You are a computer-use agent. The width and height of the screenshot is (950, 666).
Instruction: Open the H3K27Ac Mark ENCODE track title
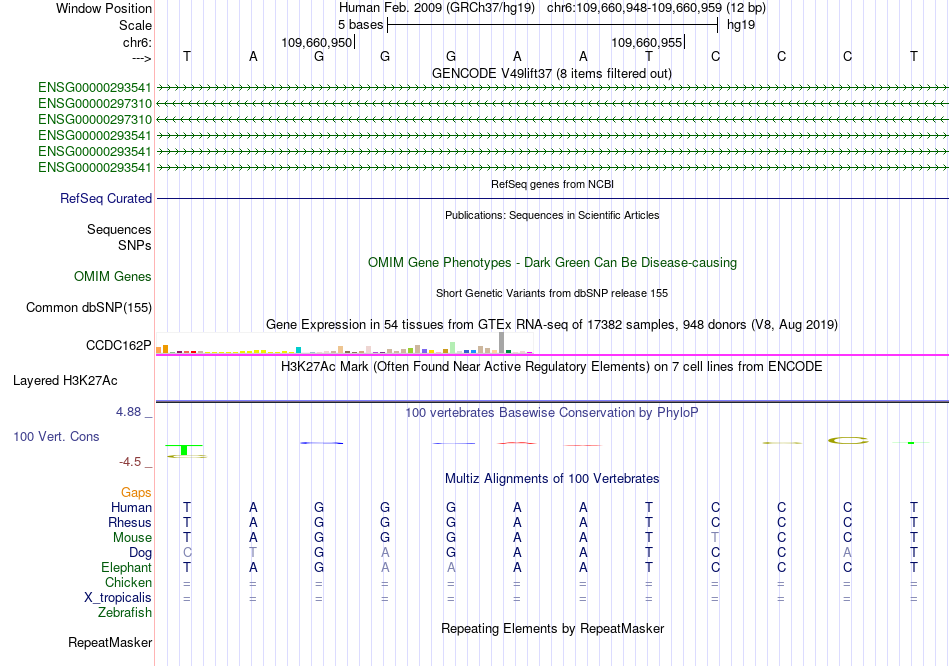(551, 367)
